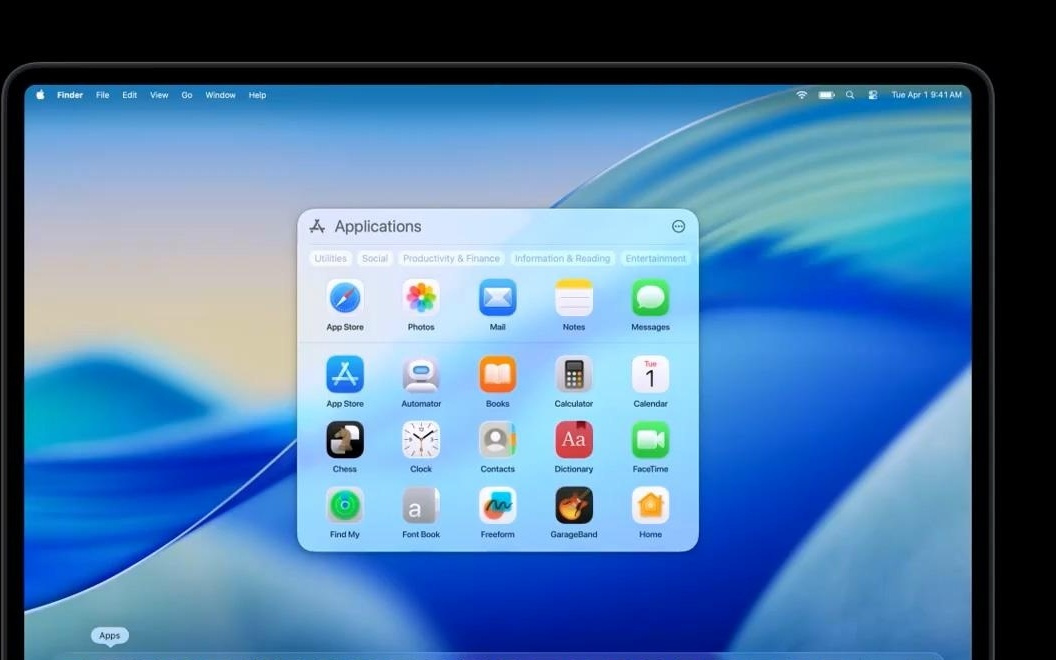1056x660 pixels.
Task: Select Information & Reading category
Action: coord(562,259)
